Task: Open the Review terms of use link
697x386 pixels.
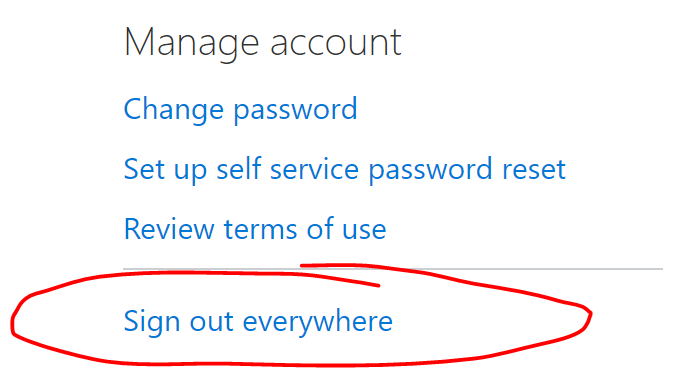Action: coord(255,229)
